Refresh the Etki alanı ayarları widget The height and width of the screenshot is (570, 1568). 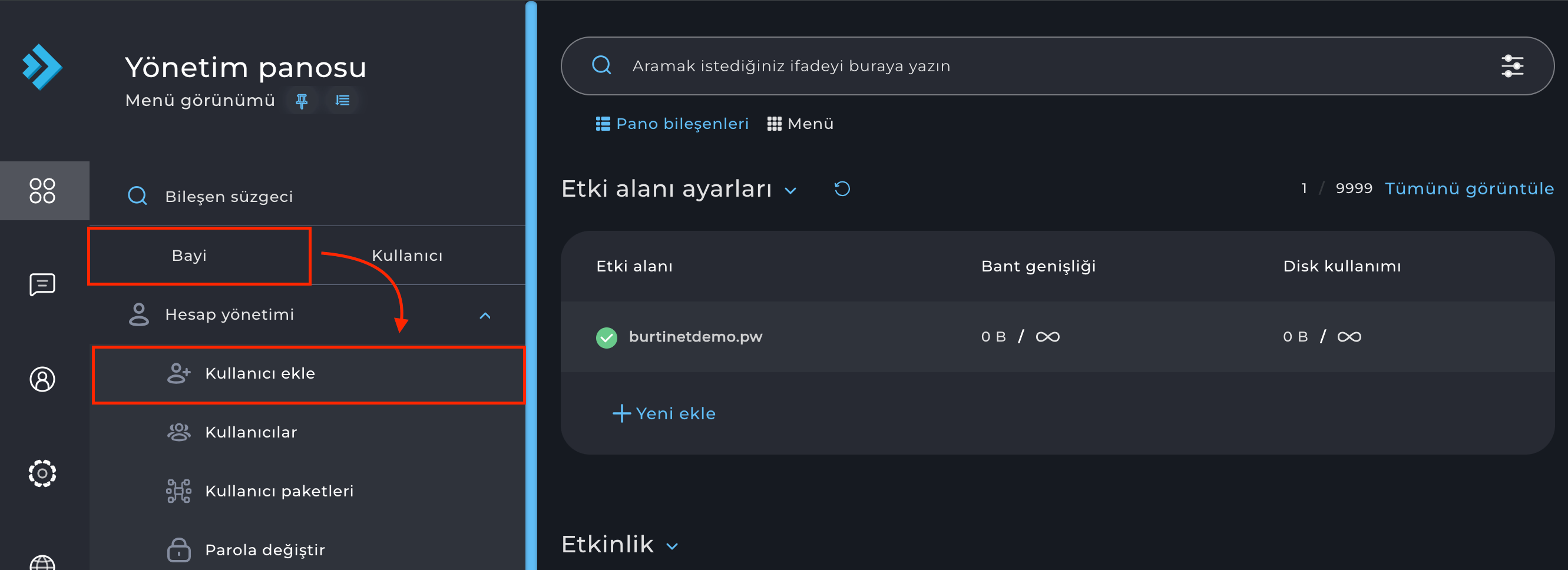click(842, 189)
